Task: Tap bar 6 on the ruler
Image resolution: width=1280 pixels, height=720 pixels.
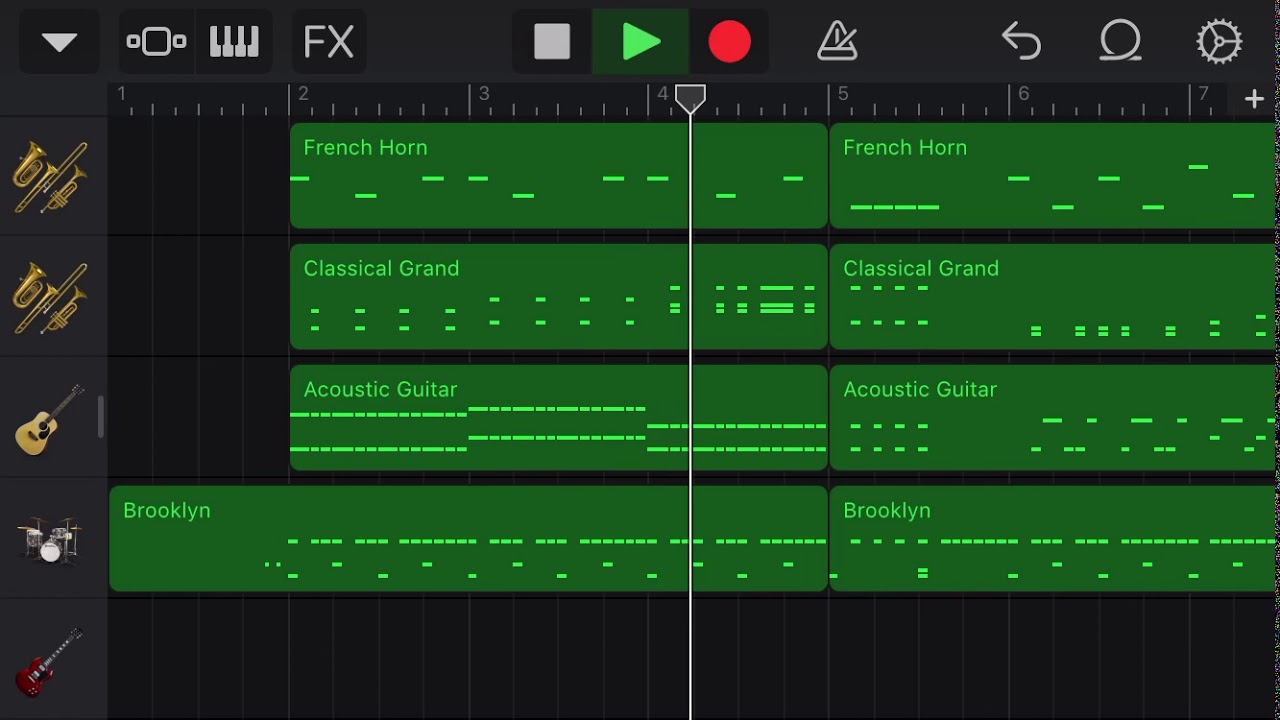Action: point(1024,94)
